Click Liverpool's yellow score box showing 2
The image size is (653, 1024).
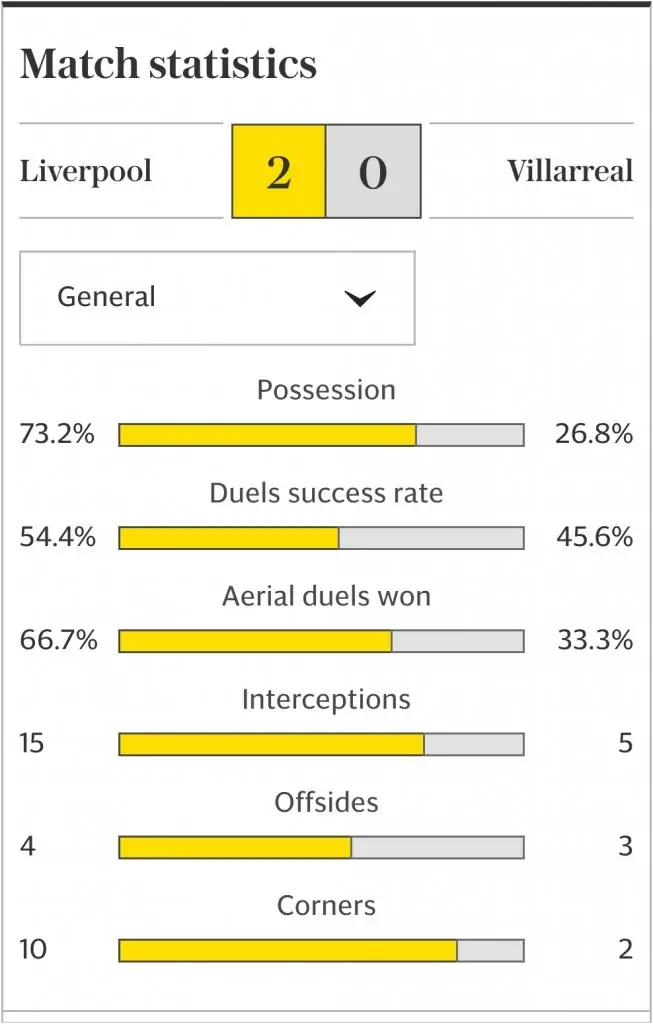tap(279, 171)
